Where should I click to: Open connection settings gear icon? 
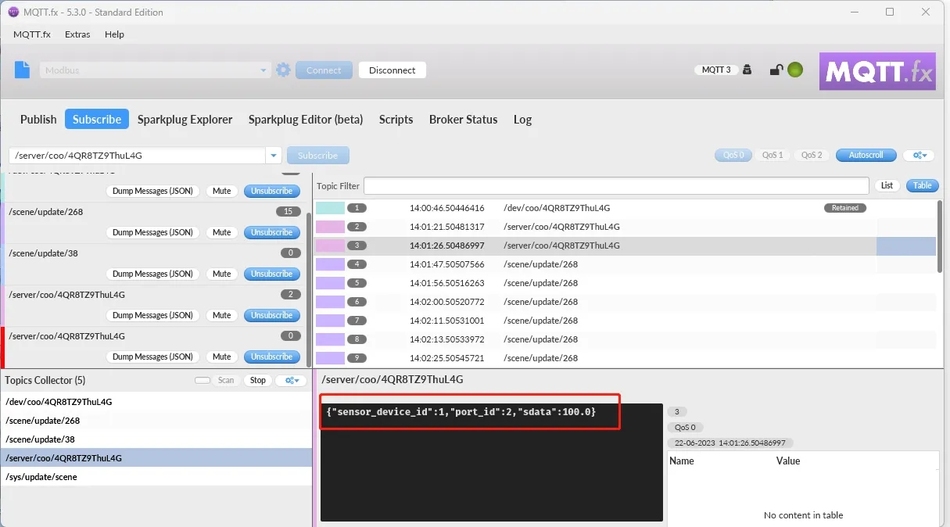click(283, 70)
